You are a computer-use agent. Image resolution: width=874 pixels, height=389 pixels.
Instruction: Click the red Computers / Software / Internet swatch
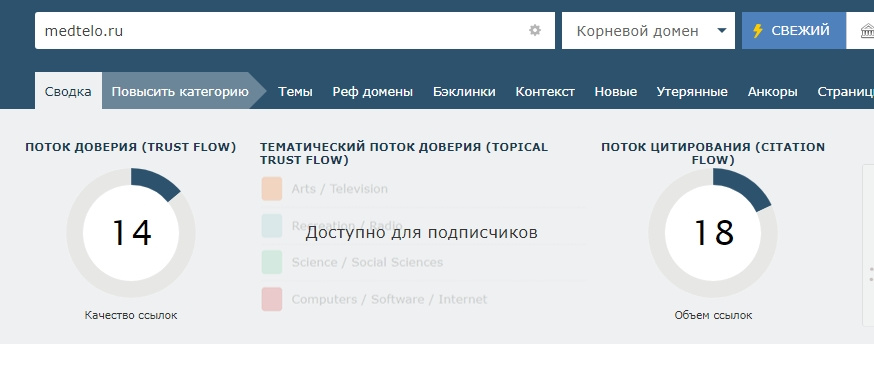(x=271, y=299)
